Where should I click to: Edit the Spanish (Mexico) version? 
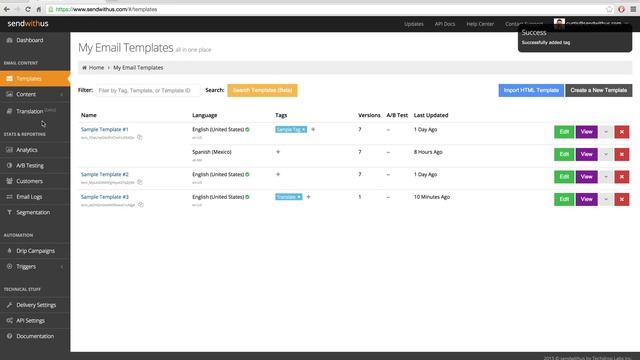(x=564, y=154)
